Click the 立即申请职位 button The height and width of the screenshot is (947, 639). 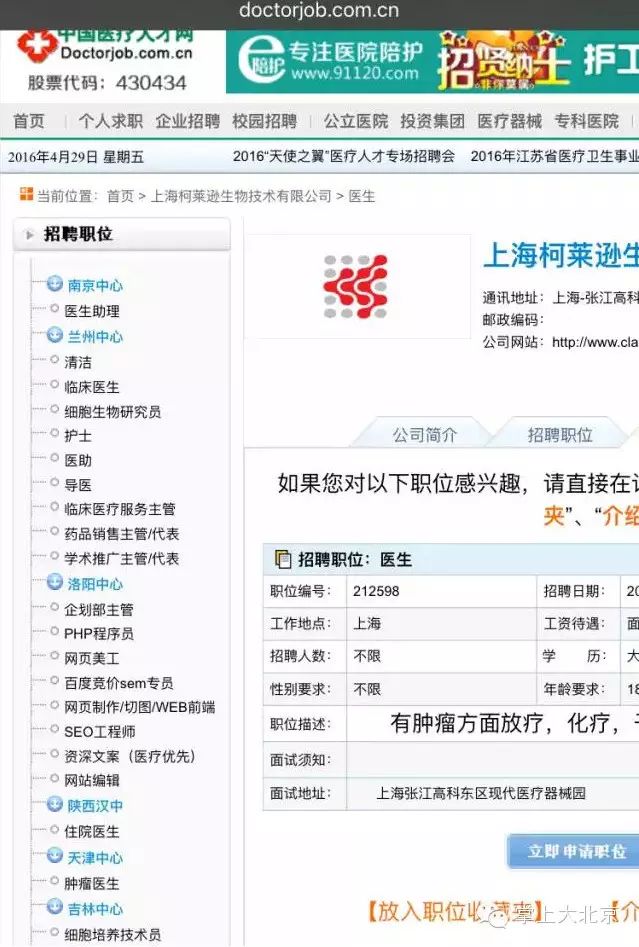[573, 851]
